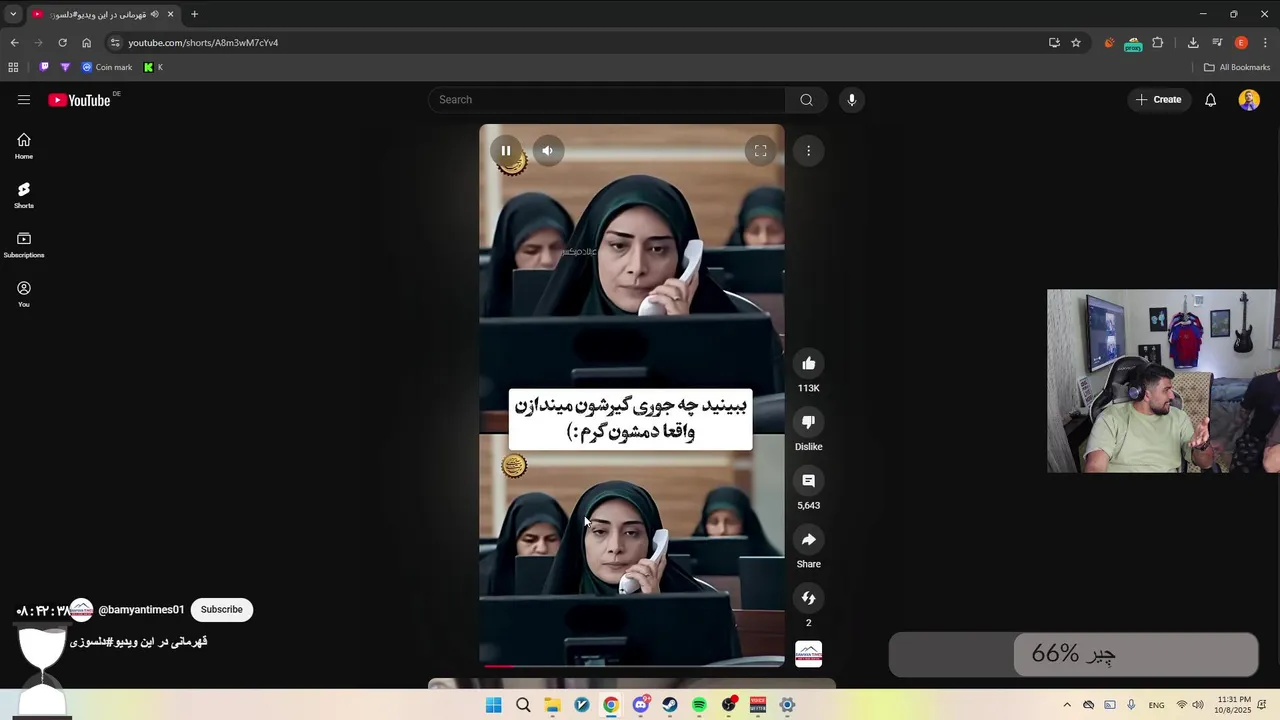This screenshot has width=1280, height=720.
Task: Open the Twitch bookmark icon
Action: [44, 67]
